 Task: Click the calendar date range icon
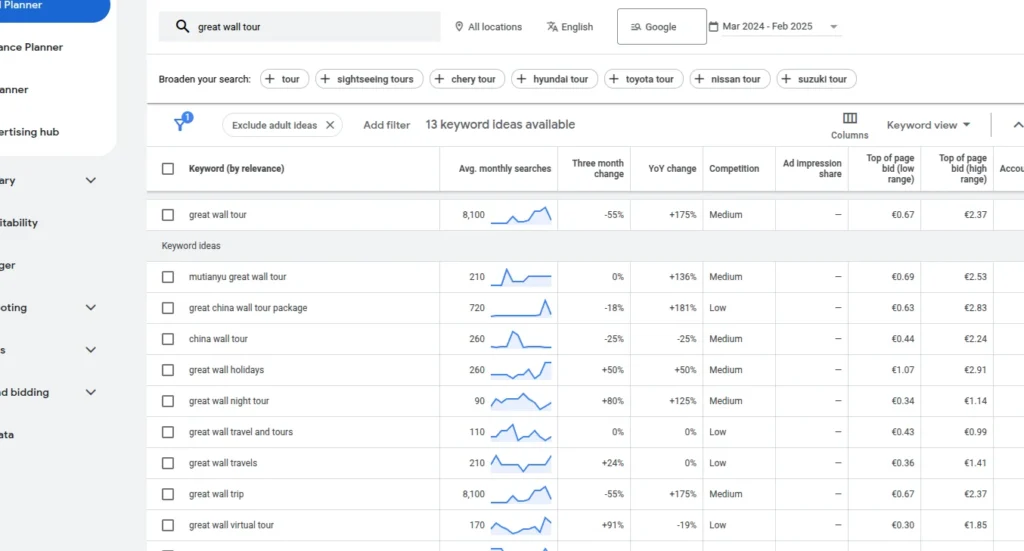(713, 27)
